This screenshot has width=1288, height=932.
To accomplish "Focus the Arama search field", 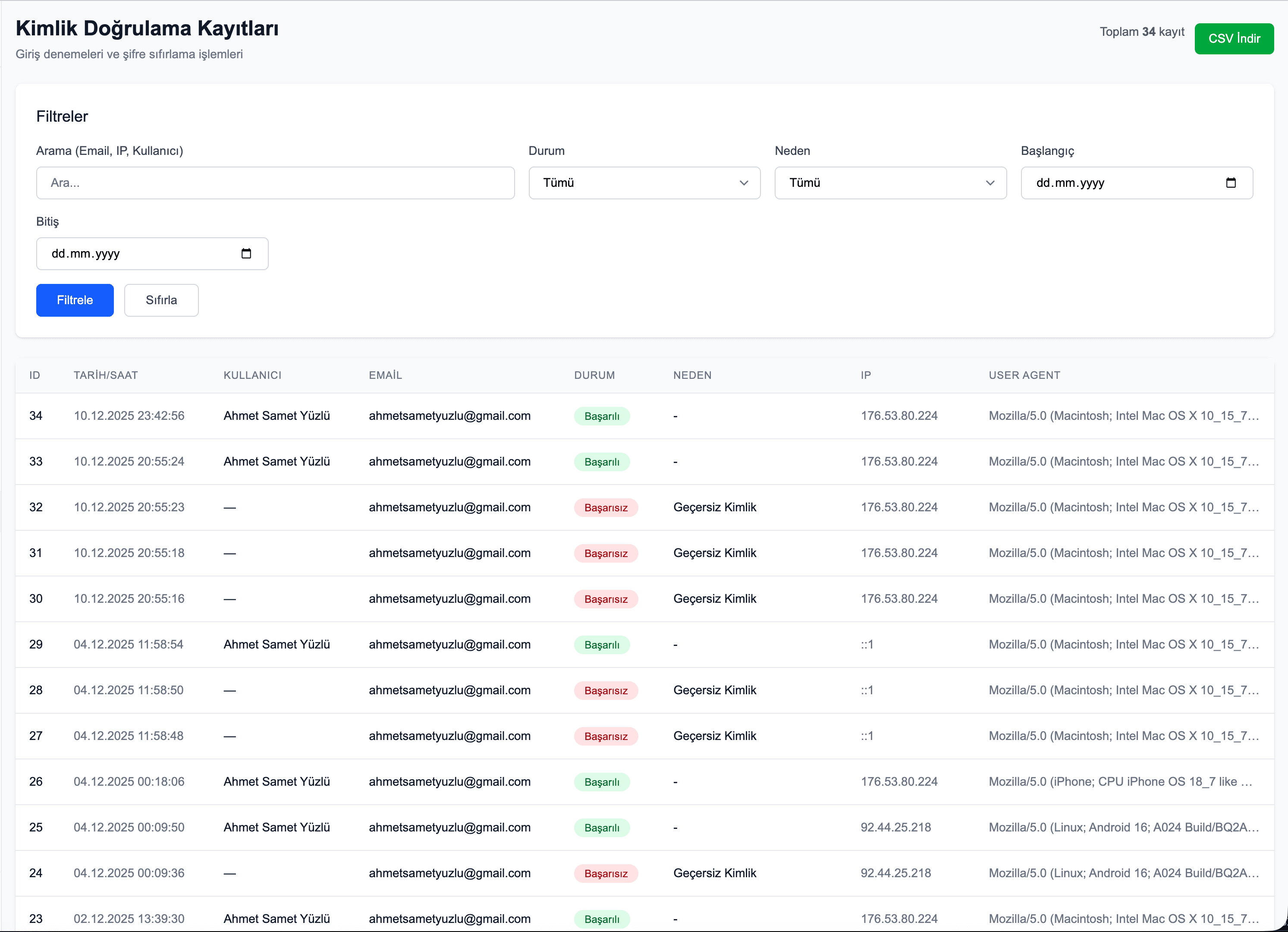I will point(276,183).
